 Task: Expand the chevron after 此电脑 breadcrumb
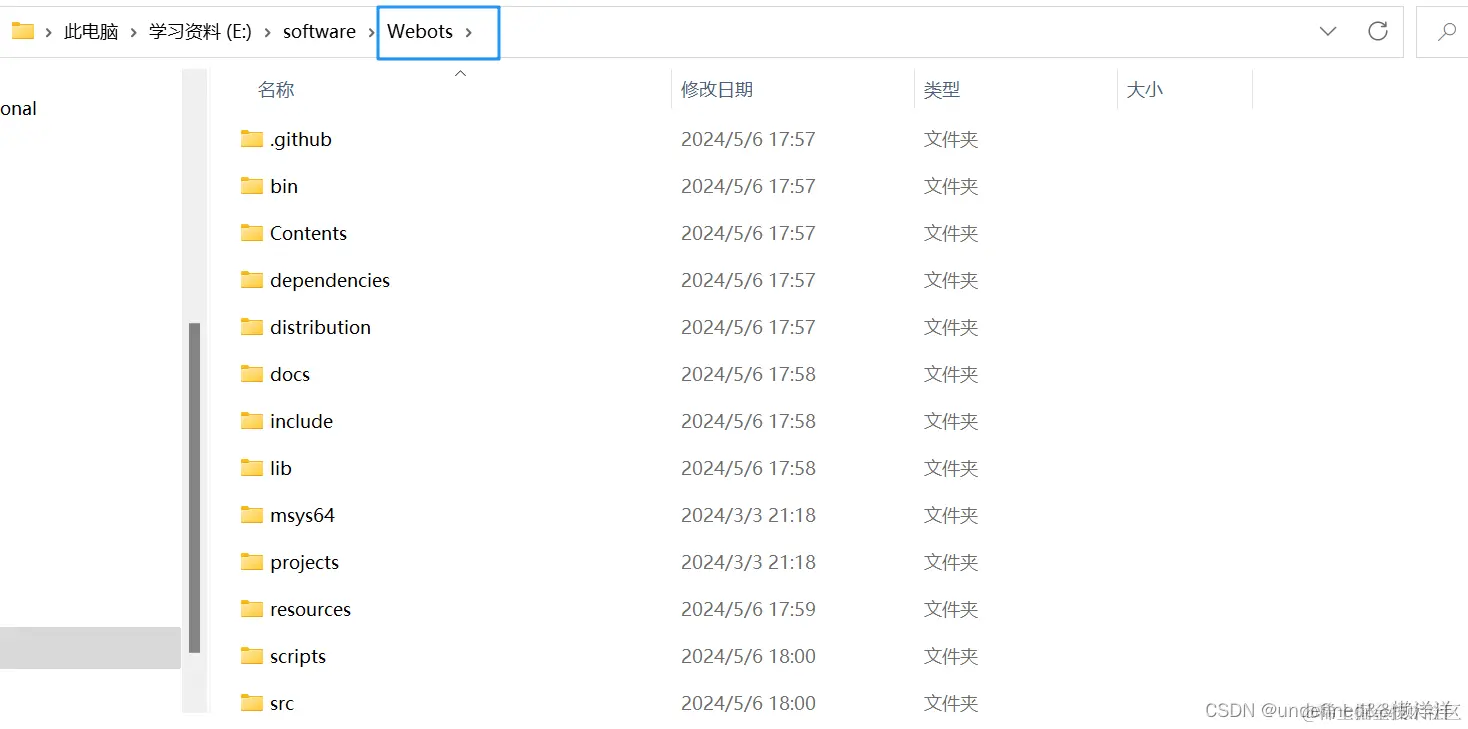[x=133, y=32]
